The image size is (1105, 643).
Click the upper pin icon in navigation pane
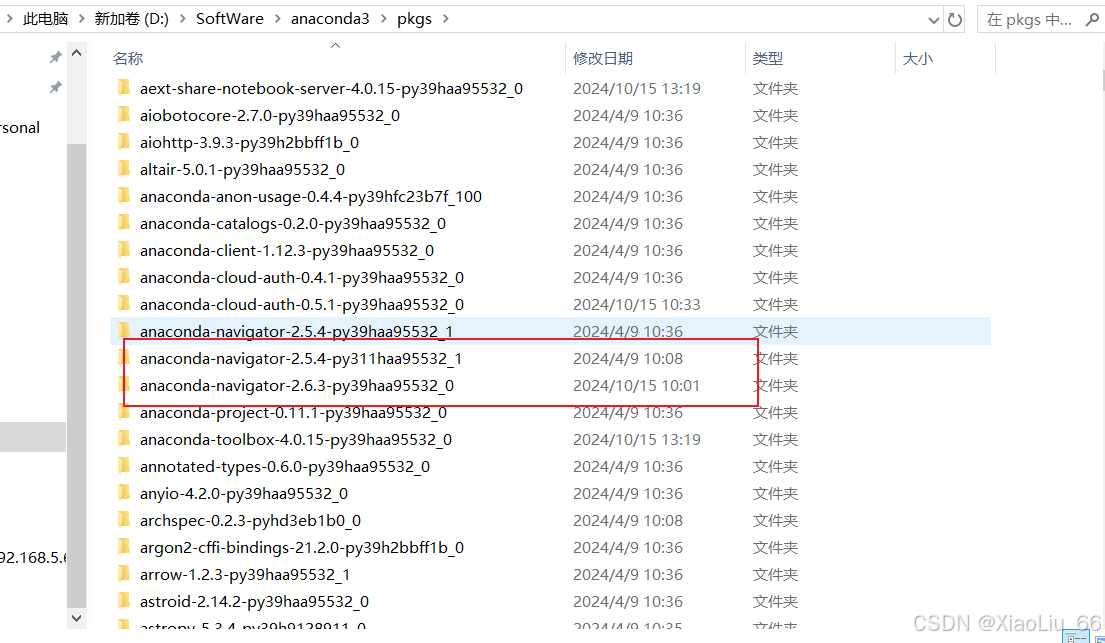(55, 58)
